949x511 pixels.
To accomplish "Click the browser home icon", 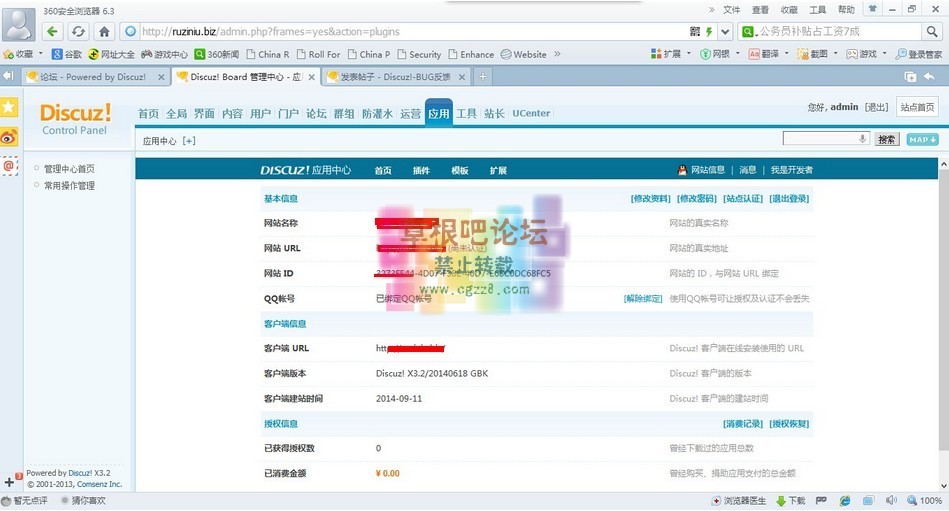I will click(104, 32).
